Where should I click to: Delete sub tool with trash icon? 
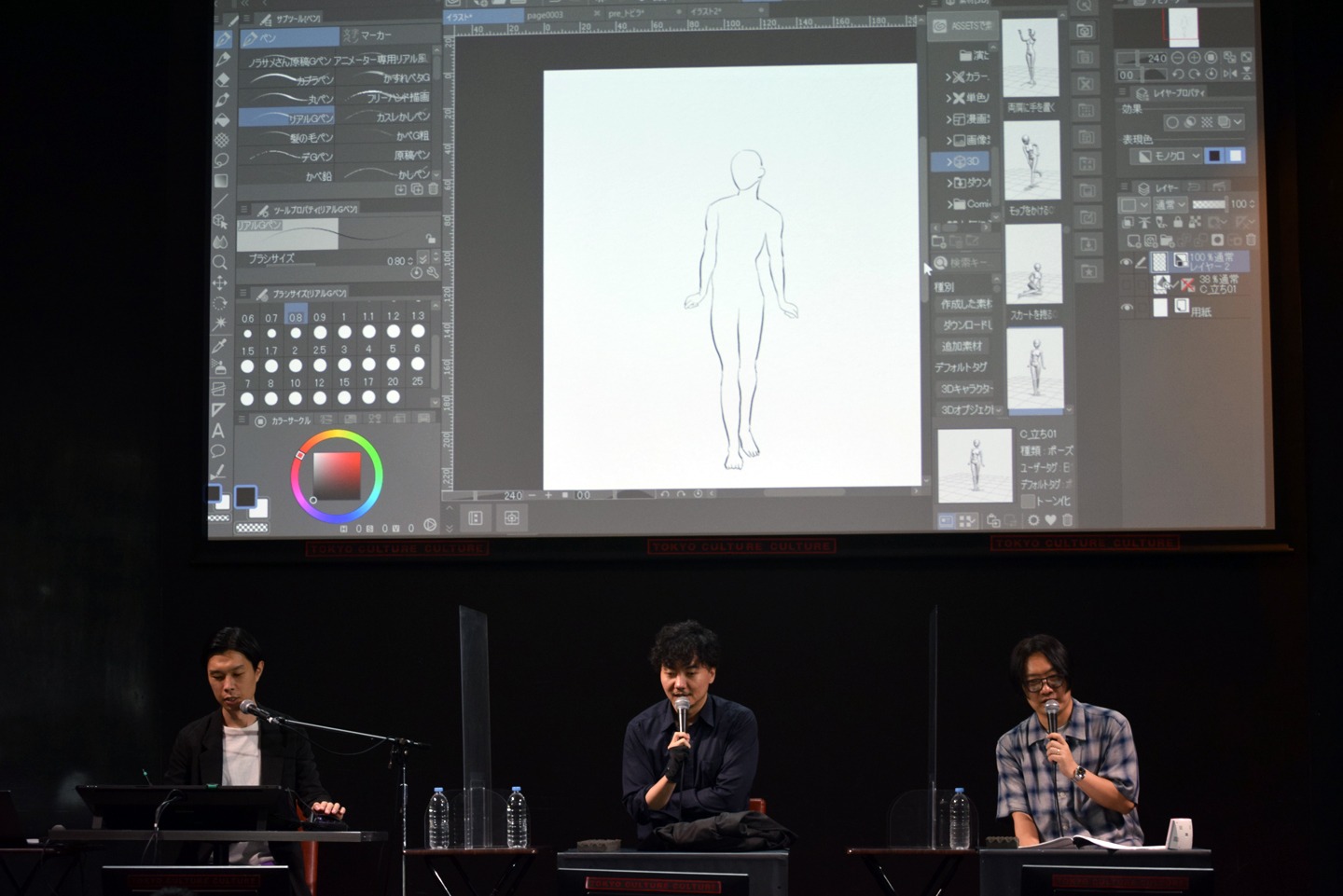point(433,188)
